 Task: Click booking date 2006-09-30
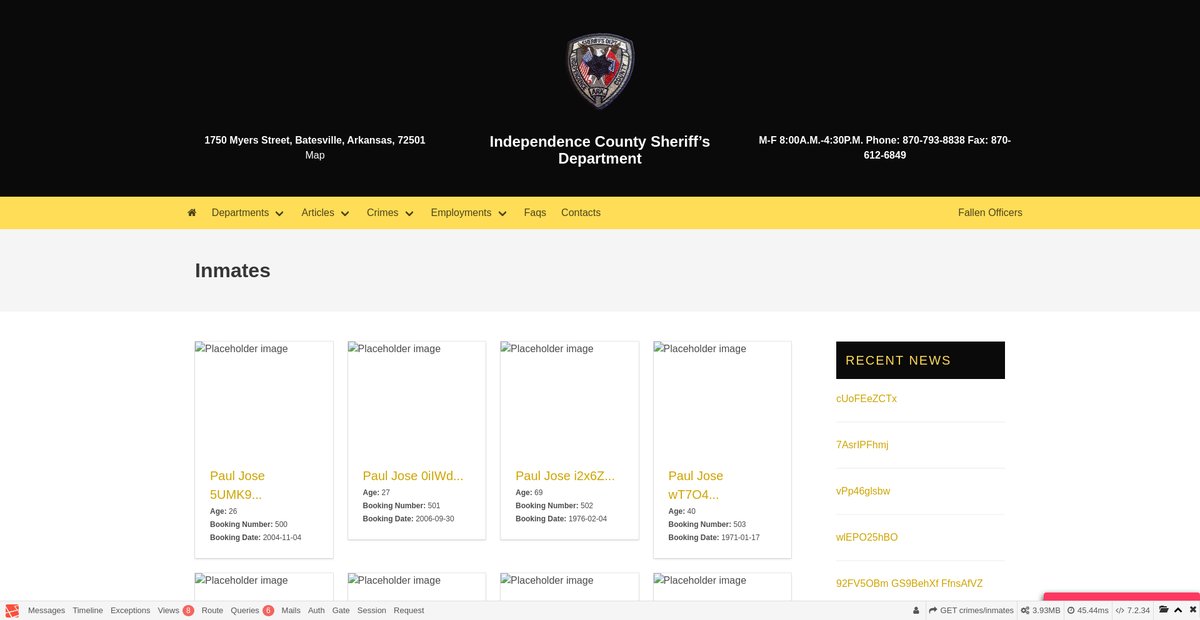coord(435,519)
